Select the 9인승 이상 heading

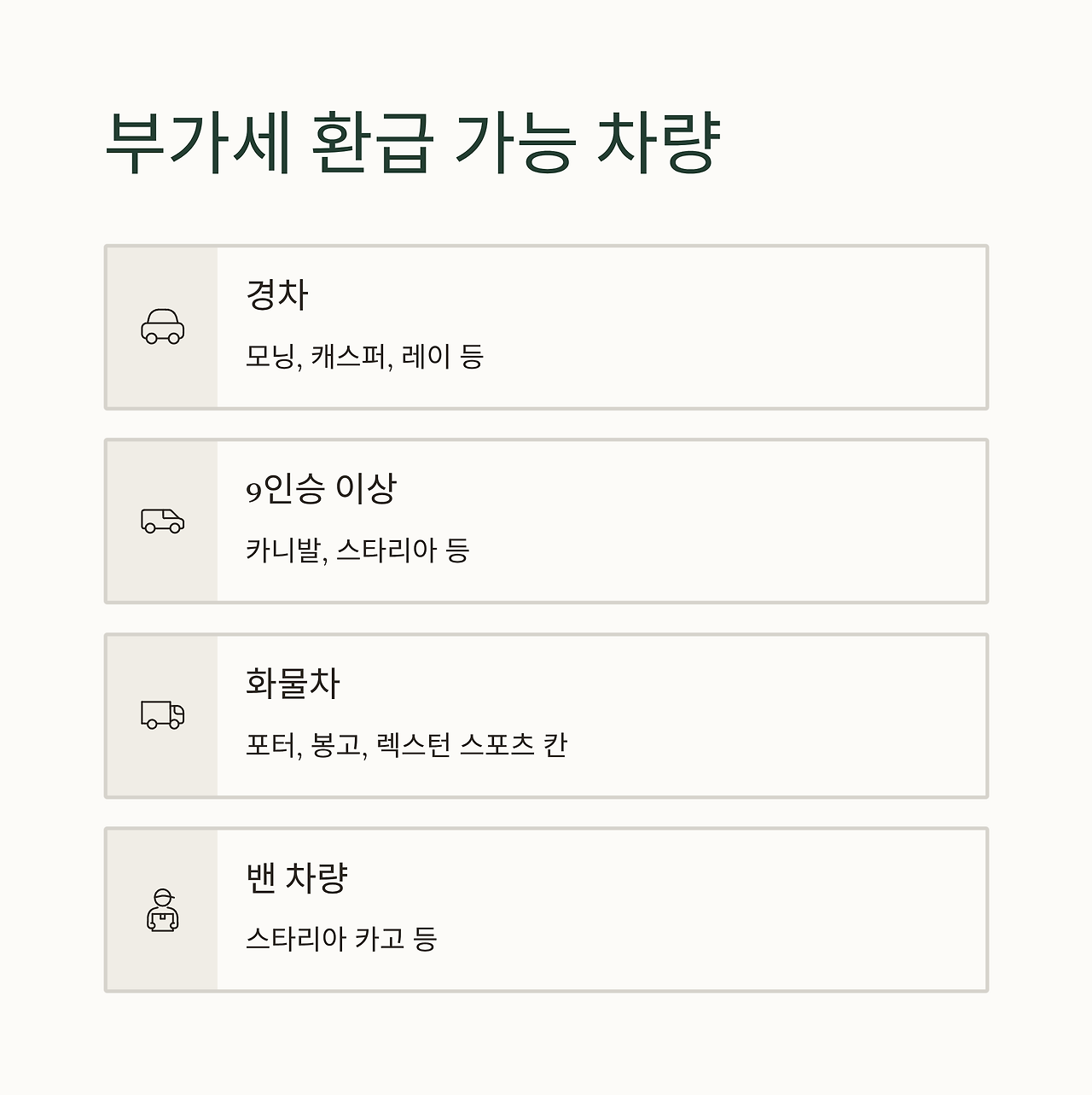point(322,489)
